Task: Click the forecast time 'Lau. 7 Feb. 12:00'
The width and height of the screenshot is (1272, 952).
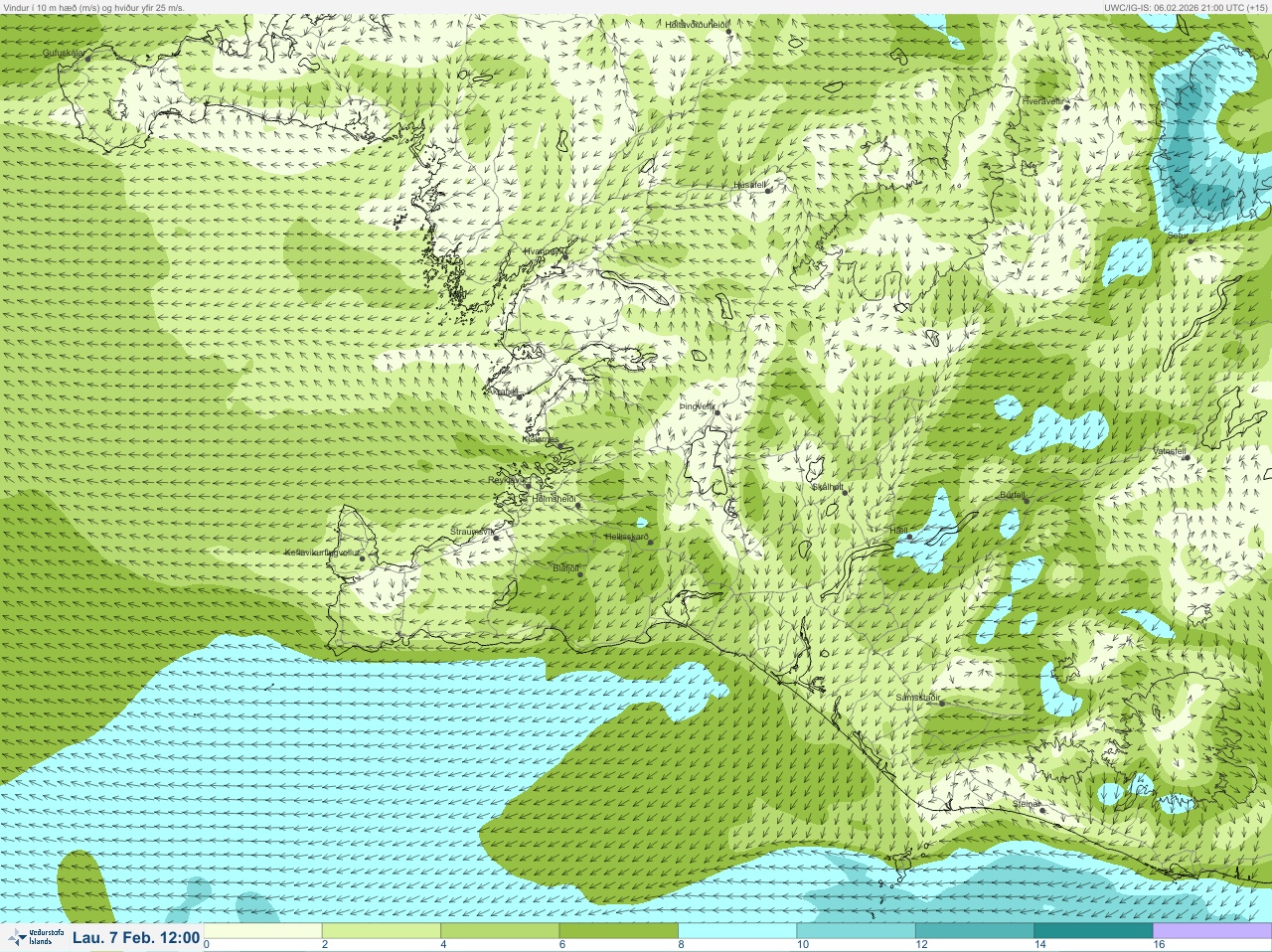Action: 136,937
